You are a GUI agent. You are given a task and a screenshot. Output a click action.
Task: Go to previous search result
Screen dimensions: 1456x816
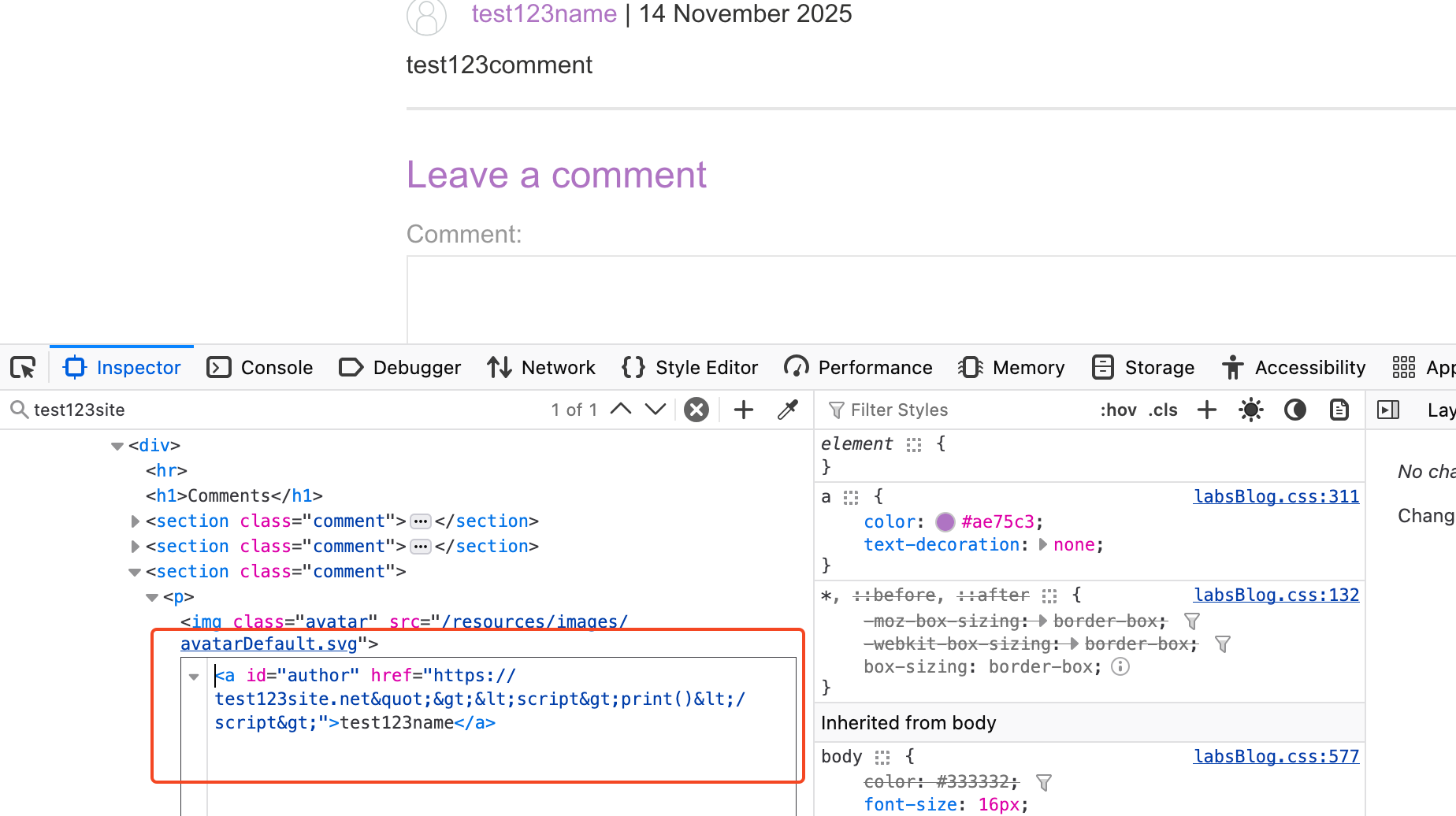(621, 410)
